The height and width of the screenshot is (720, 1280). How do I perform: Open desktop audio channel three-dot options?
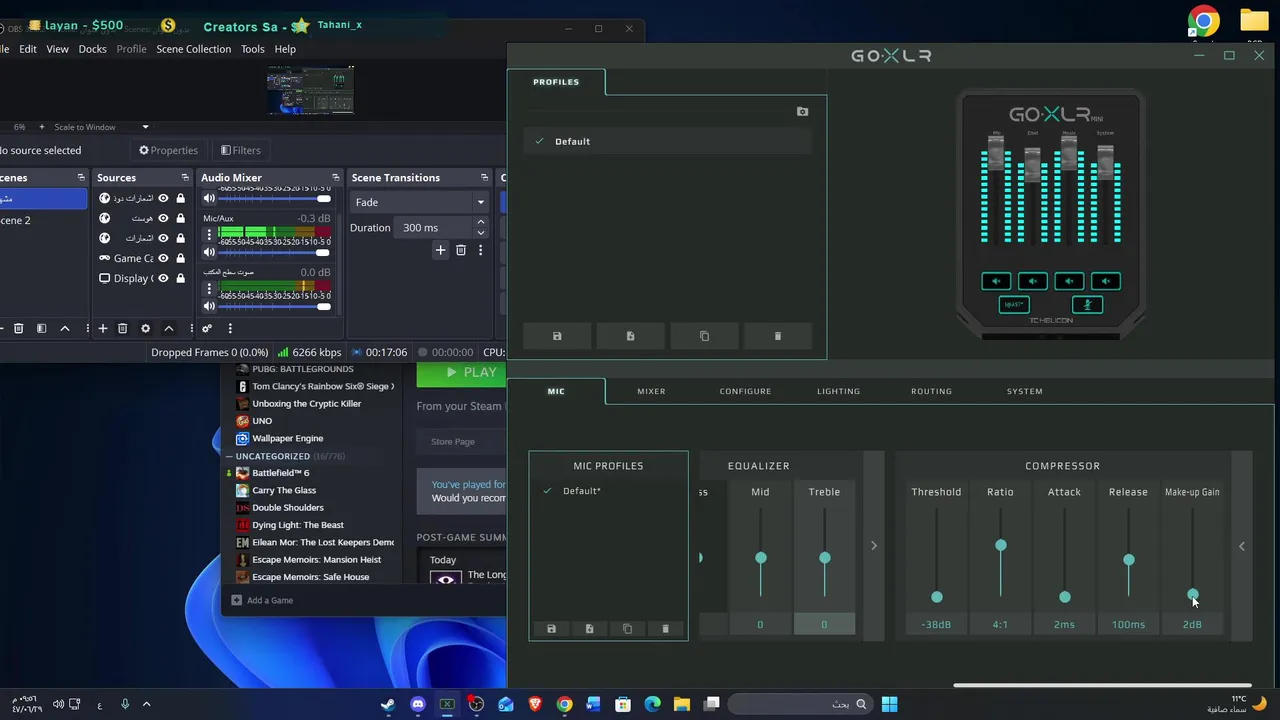click(x=209, y=289)
